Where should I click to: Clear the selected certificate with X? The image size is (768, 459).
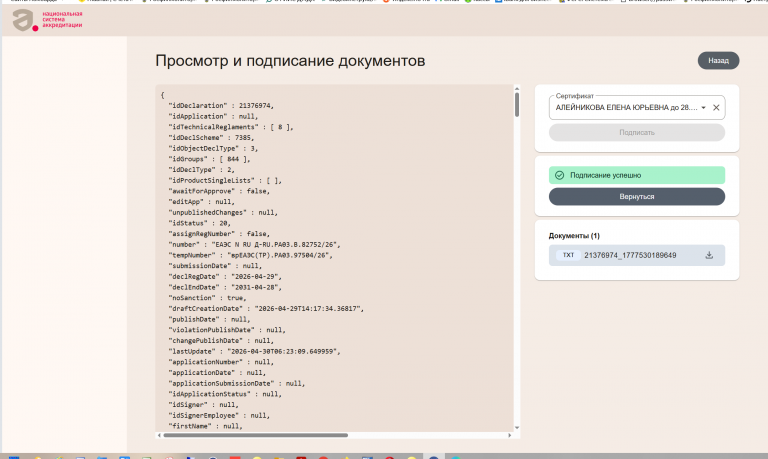716,108
